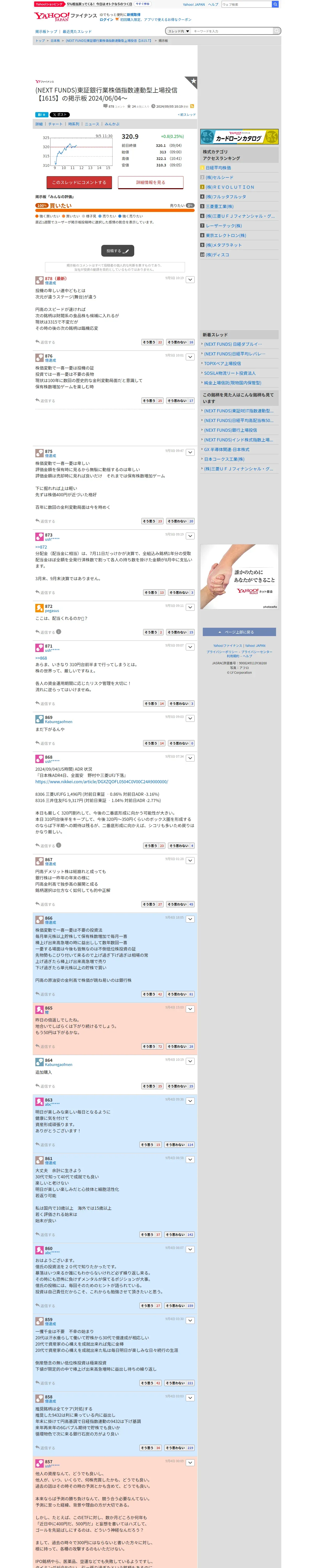This screenshot has width=314, height=1568.
Task: Click cart icon beside 初回購入限定 coupon text
Action: pos(117,20)
